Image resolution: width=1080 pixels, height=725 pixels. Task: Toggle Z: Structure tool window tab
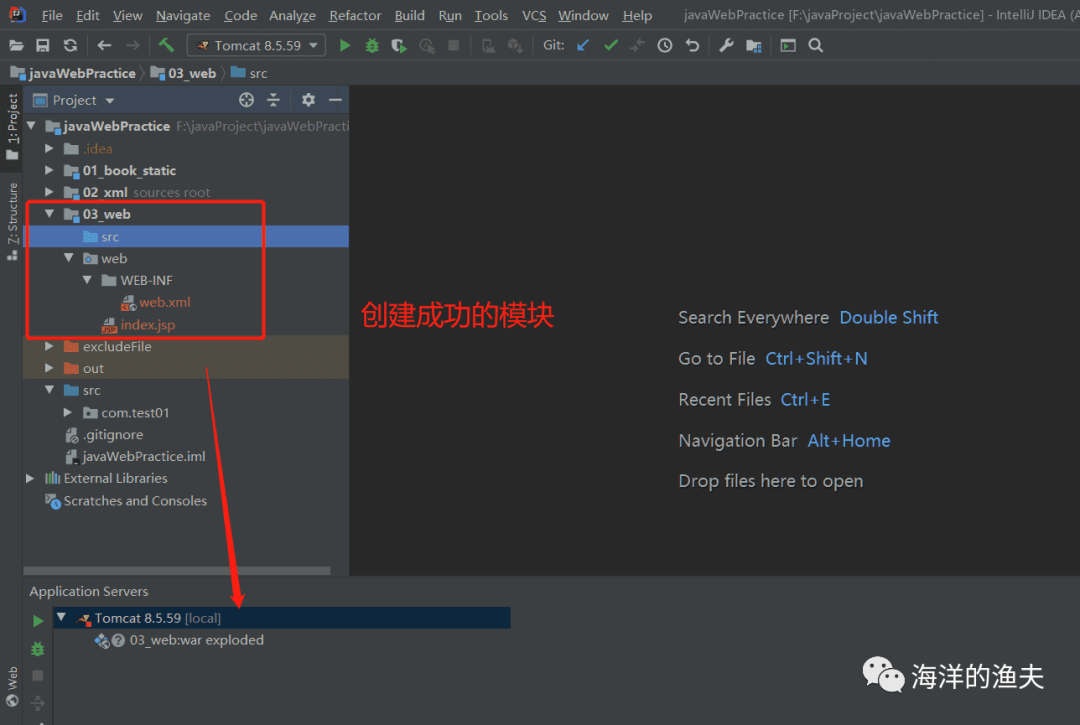(x=12, y=221)
